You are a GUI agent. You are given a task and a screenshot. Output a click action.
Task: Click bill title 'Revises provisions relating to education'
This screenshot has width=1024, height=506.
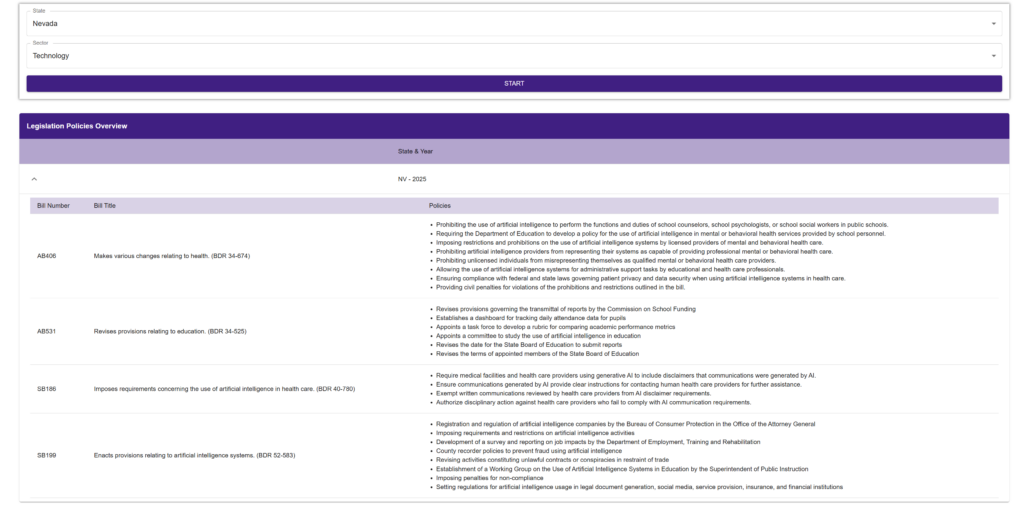(x=170, y=331)
